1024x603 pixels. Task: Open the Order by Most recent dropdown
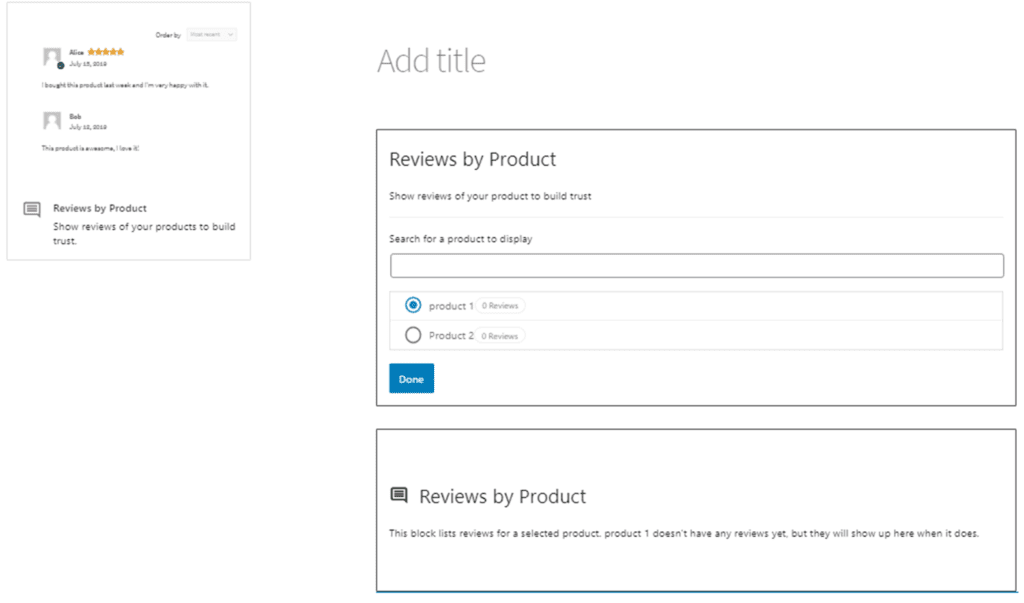[x=212, y=34]
